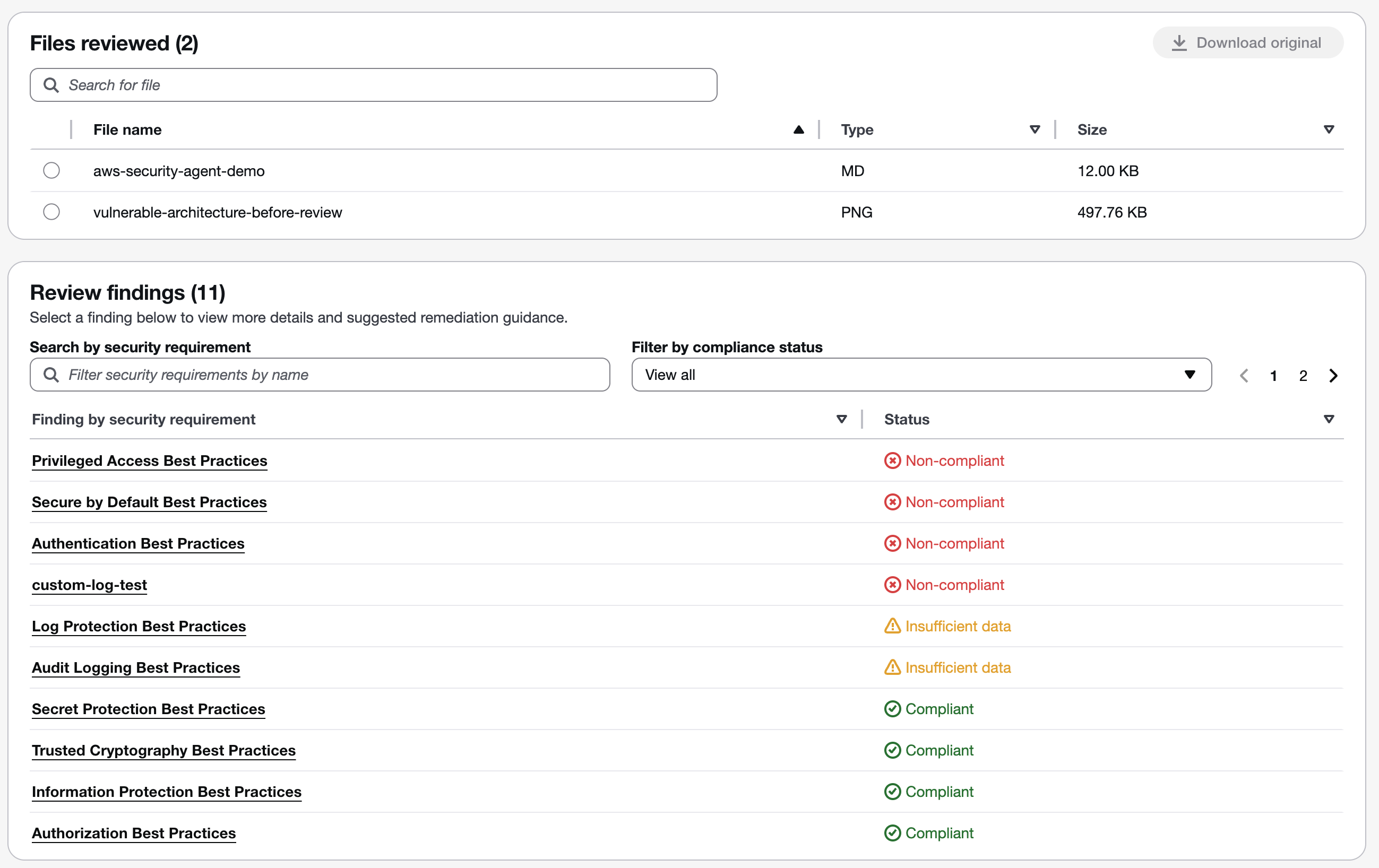Click the vulnerable-architecture-before-review file name
1379x868 pixels.
[218, 212]
